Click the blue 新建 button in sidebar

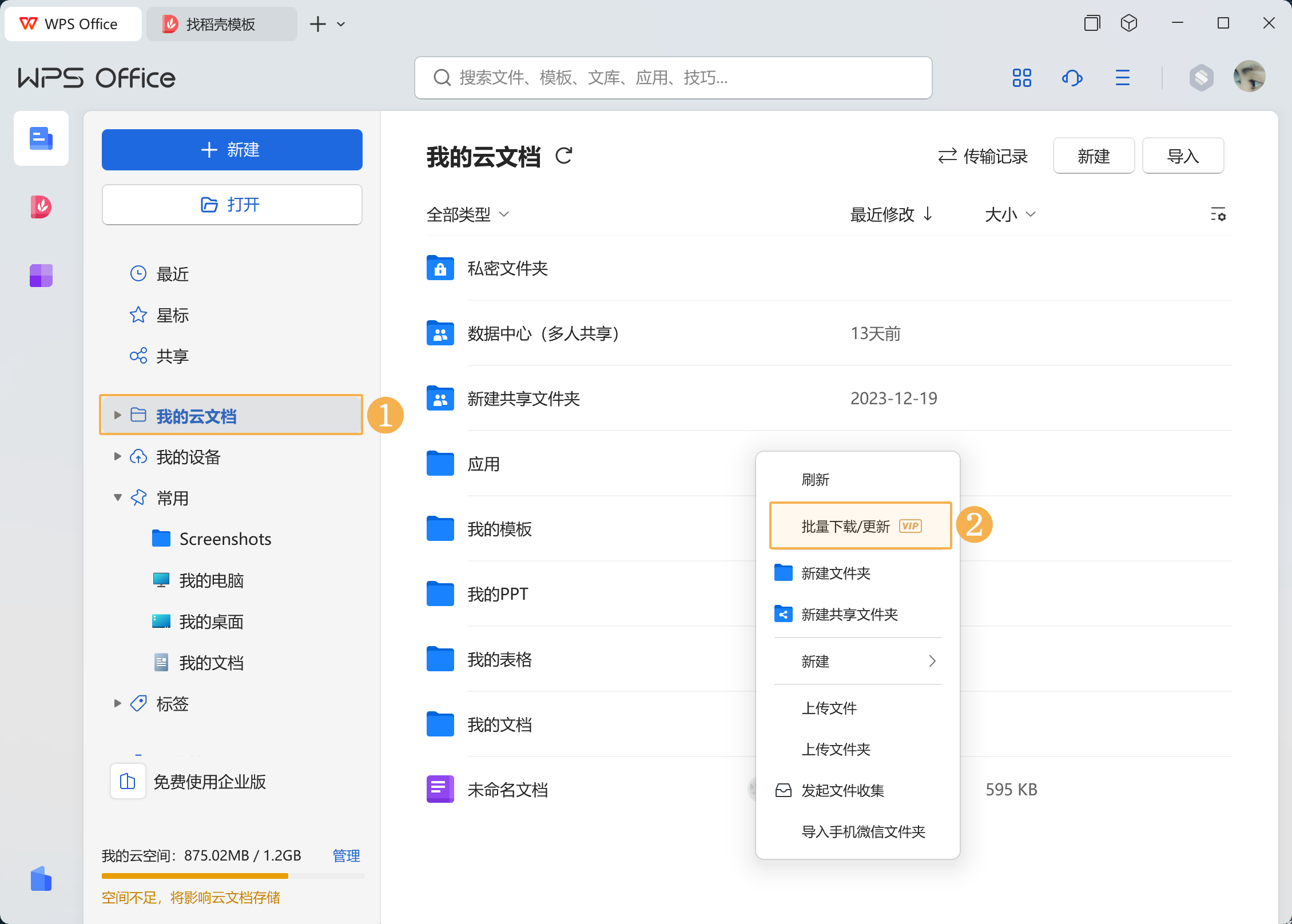[232, 150]
